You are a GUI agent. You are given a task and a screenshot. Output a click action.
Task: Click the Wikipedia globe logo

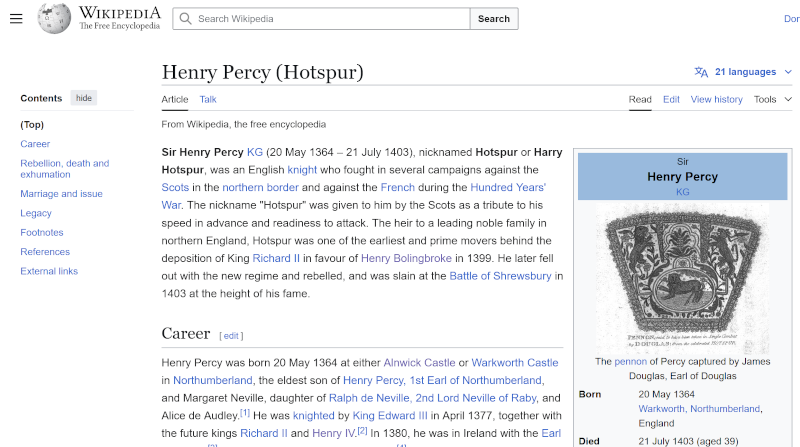pos(55,18)
